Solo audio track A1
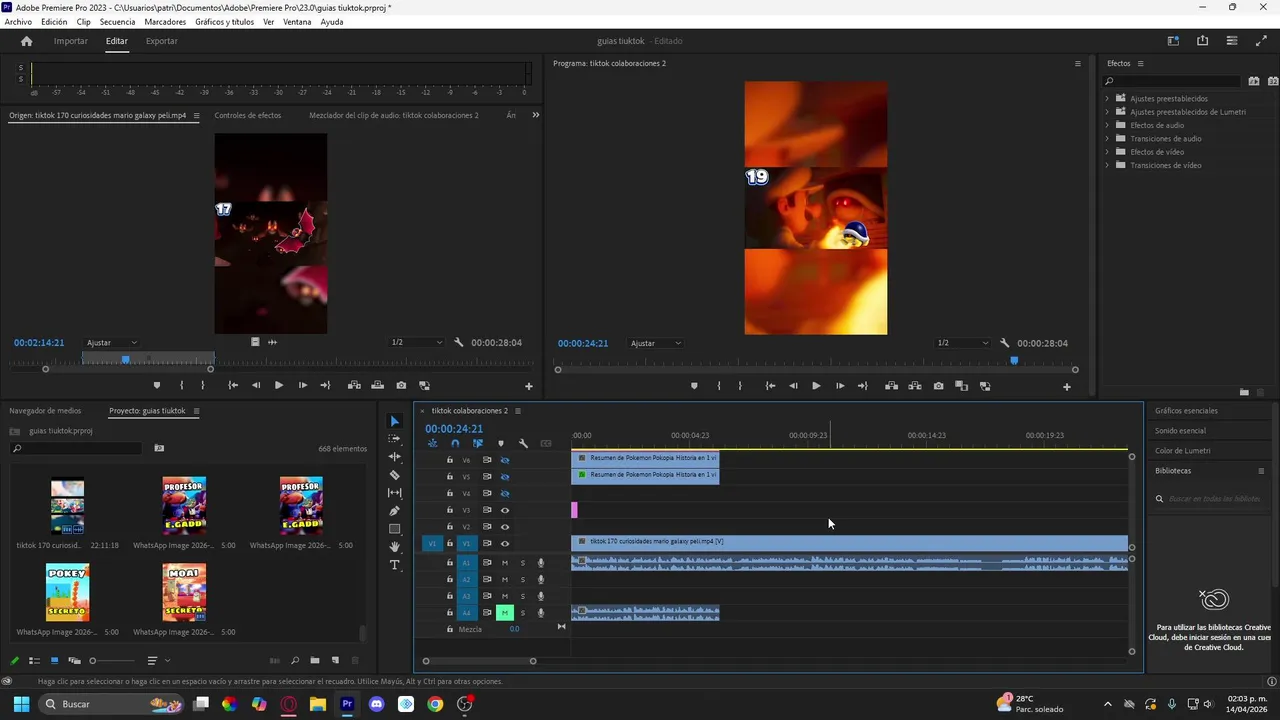The image size is (1280, 720). [x=522, y=563]
